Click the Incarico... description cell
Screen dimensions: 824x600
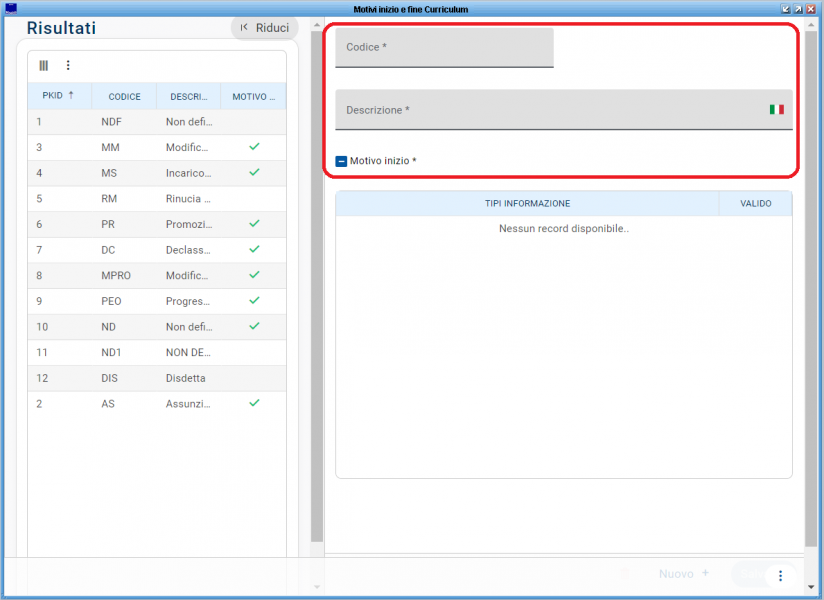[189, 173]
